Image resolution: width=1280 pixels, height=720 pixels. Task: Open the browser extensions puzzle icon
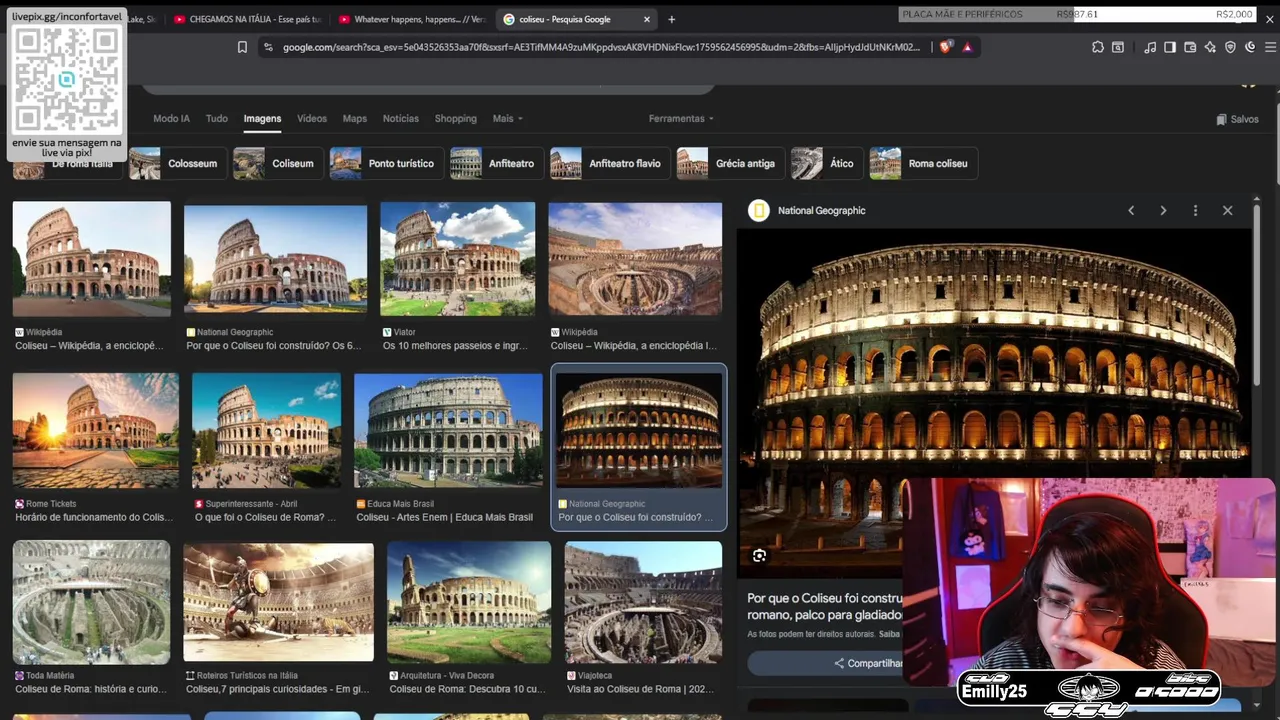[1098, 47]
